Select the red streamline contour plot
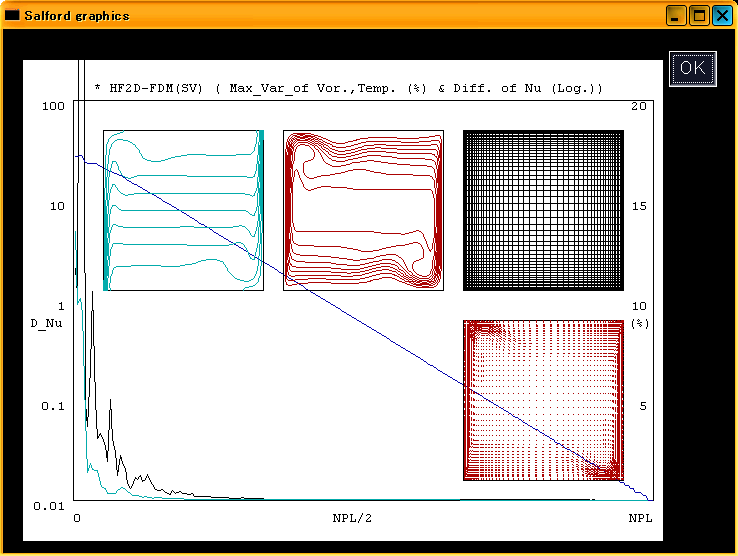738x556 pixels. [x=363, y=210]
